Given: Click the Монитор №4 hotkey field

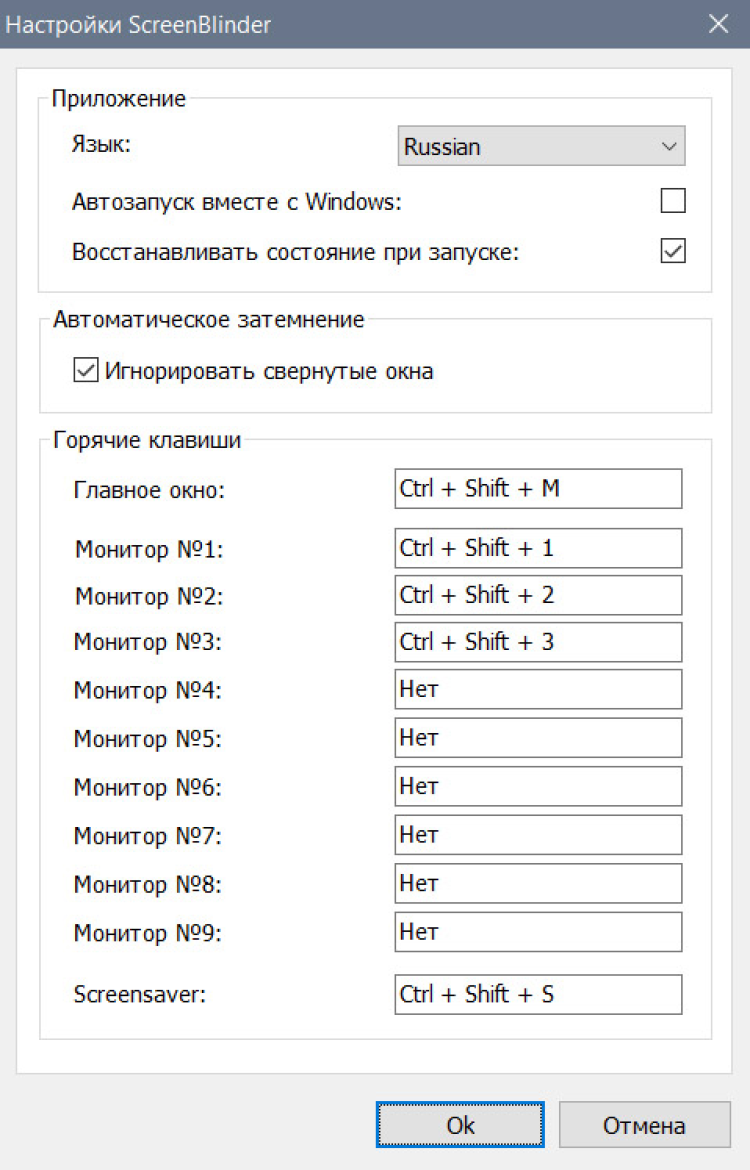Looking at the screenshot, I should pos(538,689).
